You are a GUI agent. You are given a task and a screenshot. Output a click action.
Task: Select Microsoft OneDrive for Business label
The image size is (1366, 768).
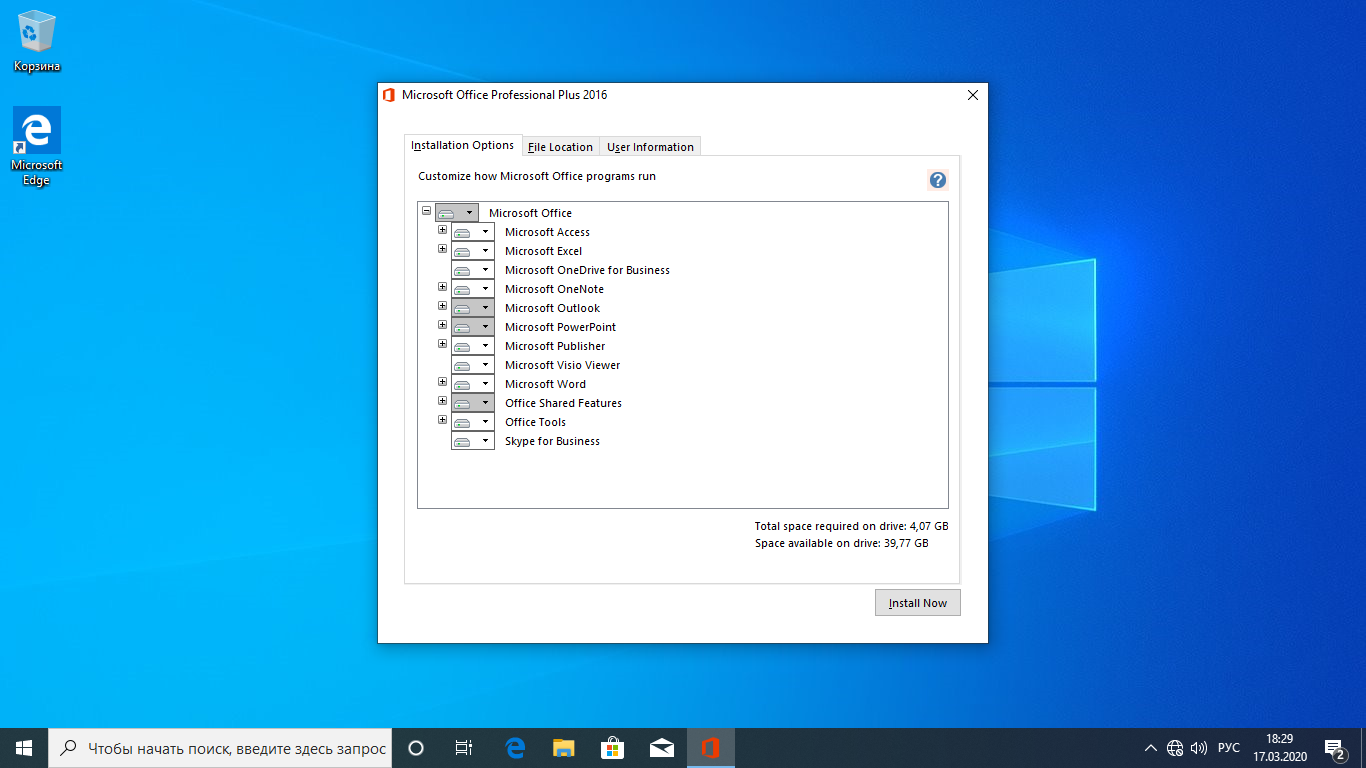(x=587, y=270)
